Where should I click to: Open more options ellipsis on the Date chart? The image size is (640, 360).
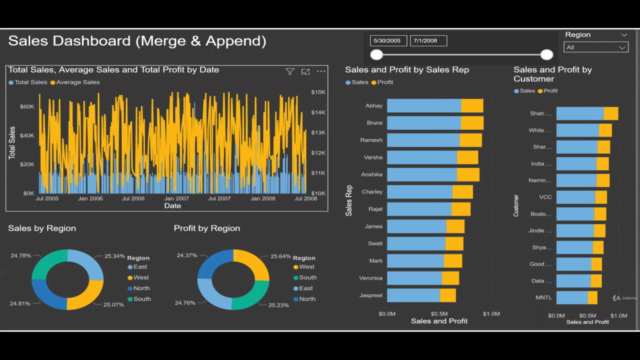(x=321, y=72)
